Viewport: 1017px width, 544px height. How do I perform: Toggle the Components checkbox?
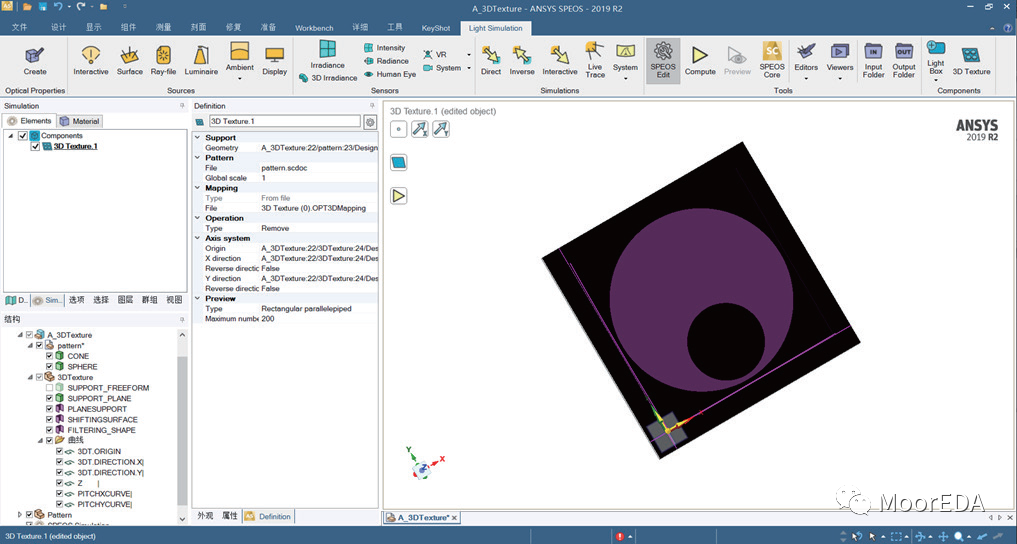click(x=23, y=136)
